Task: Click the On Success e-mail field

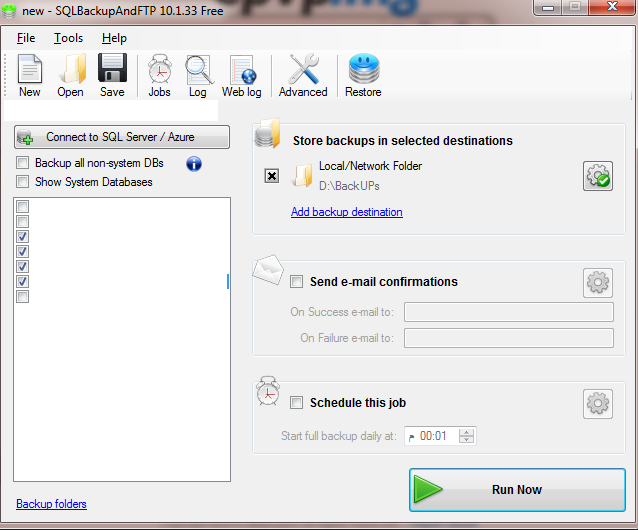Action: point(509,312)
